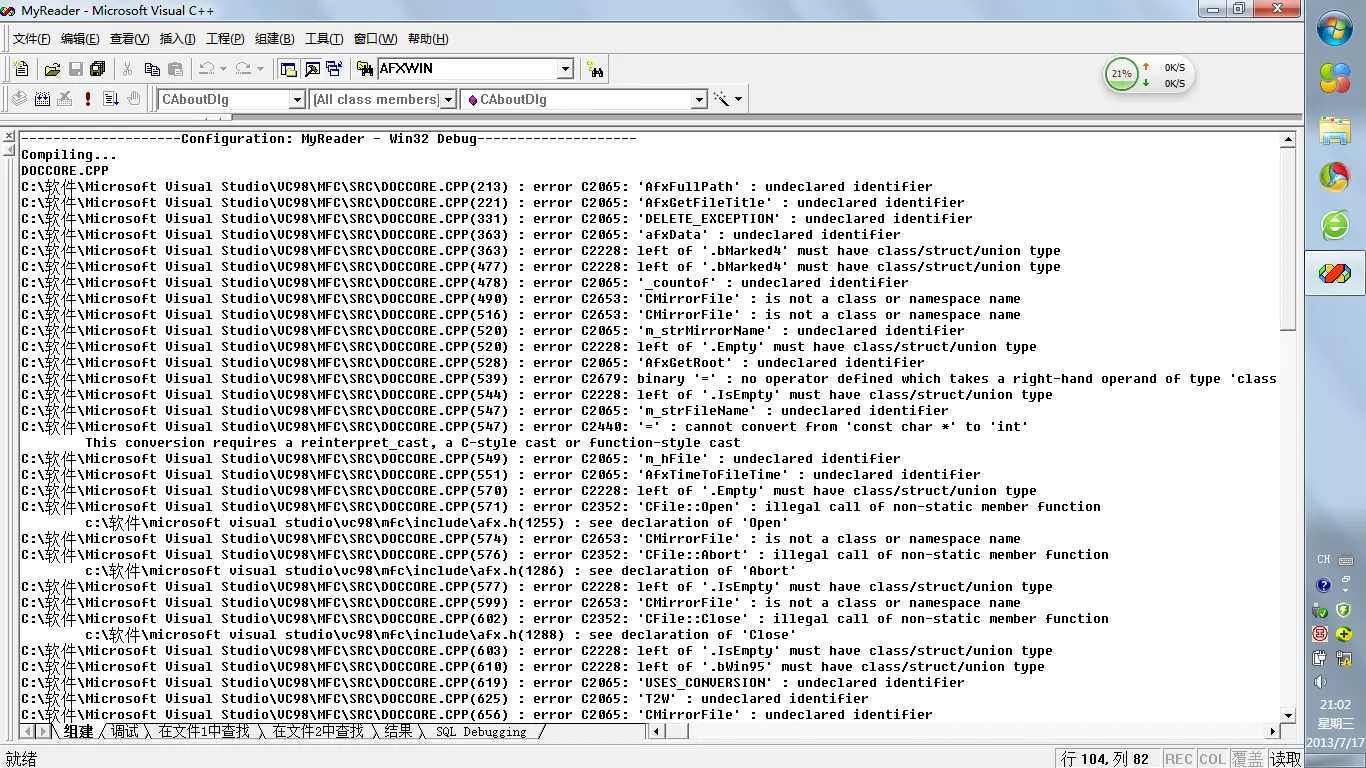Click the Windows Start orb
This screenshot has height=768, width=1366.
(x=1335, y=29)
